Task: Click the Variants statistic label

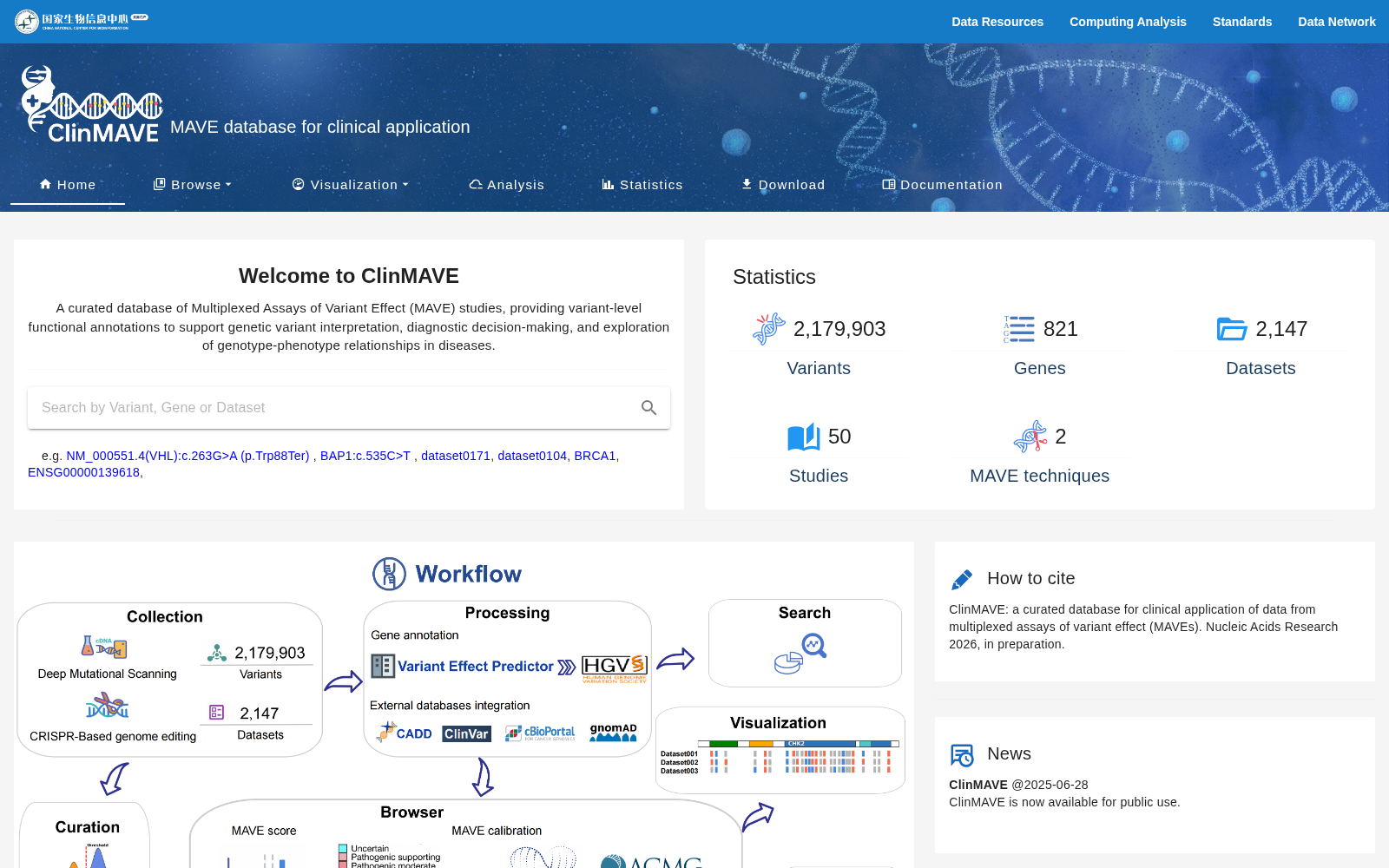Action: (819, 368)
